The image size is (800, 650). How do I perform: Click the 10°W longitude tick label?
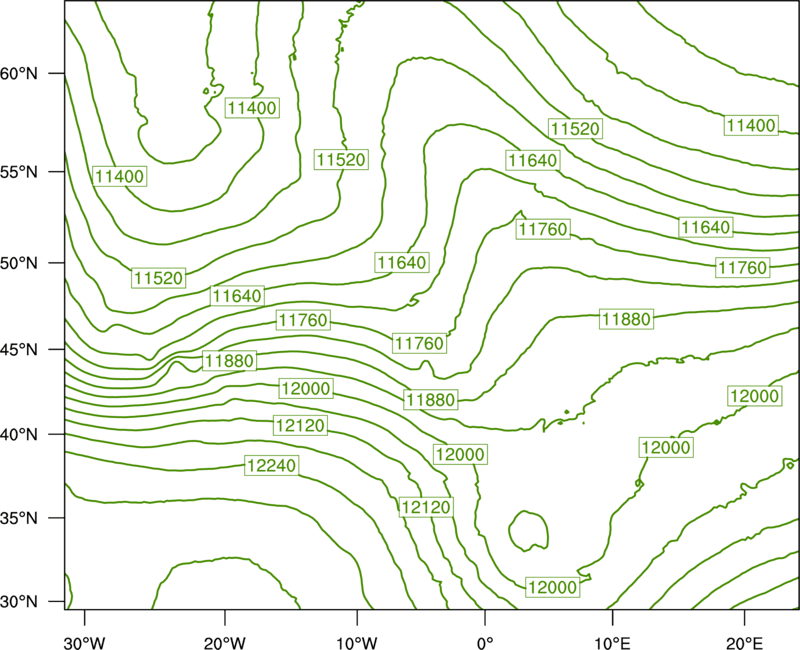pos(357,643)
